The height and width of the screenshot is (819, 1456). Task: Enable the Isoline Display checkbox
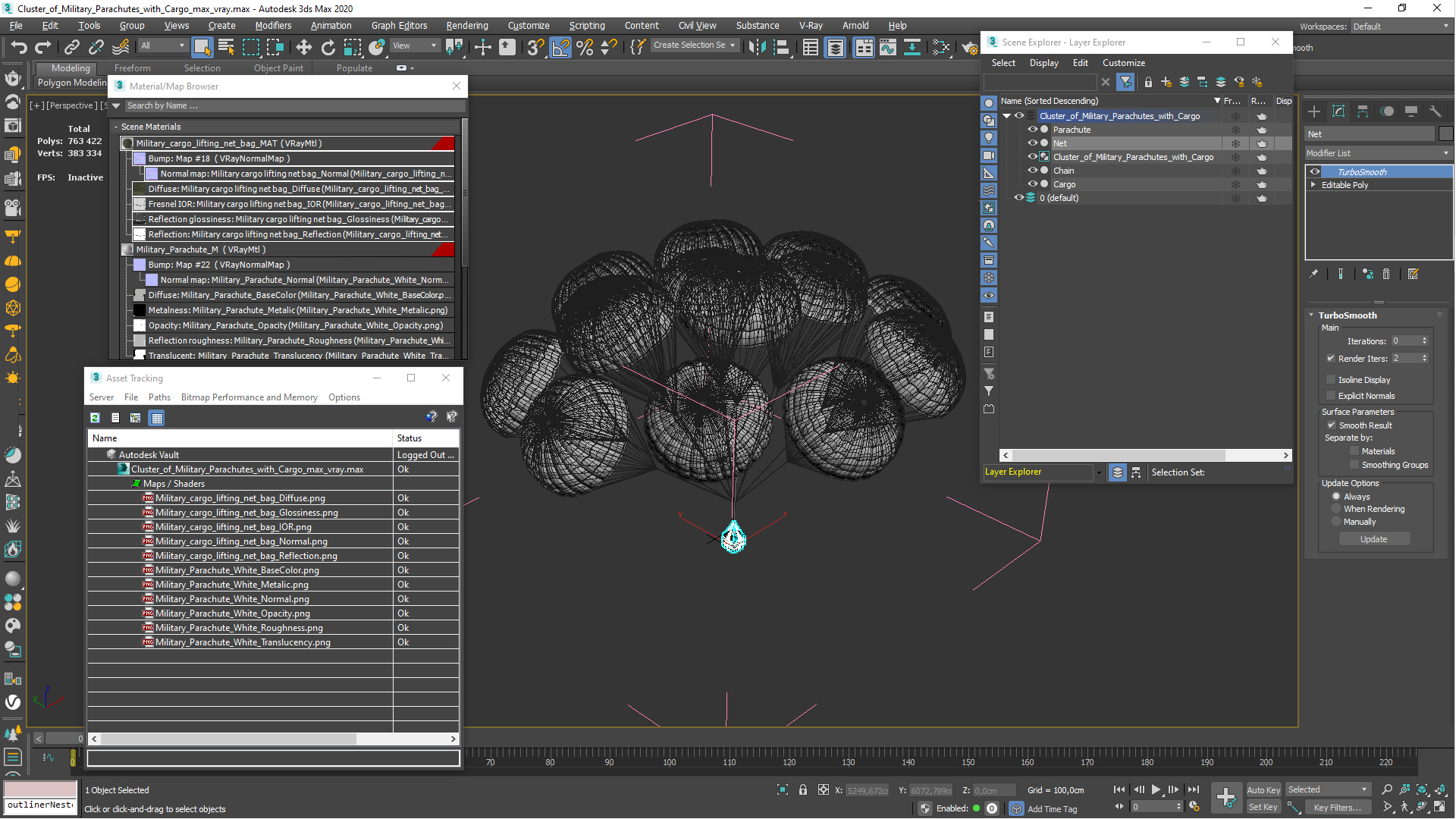coord(1331,380)
